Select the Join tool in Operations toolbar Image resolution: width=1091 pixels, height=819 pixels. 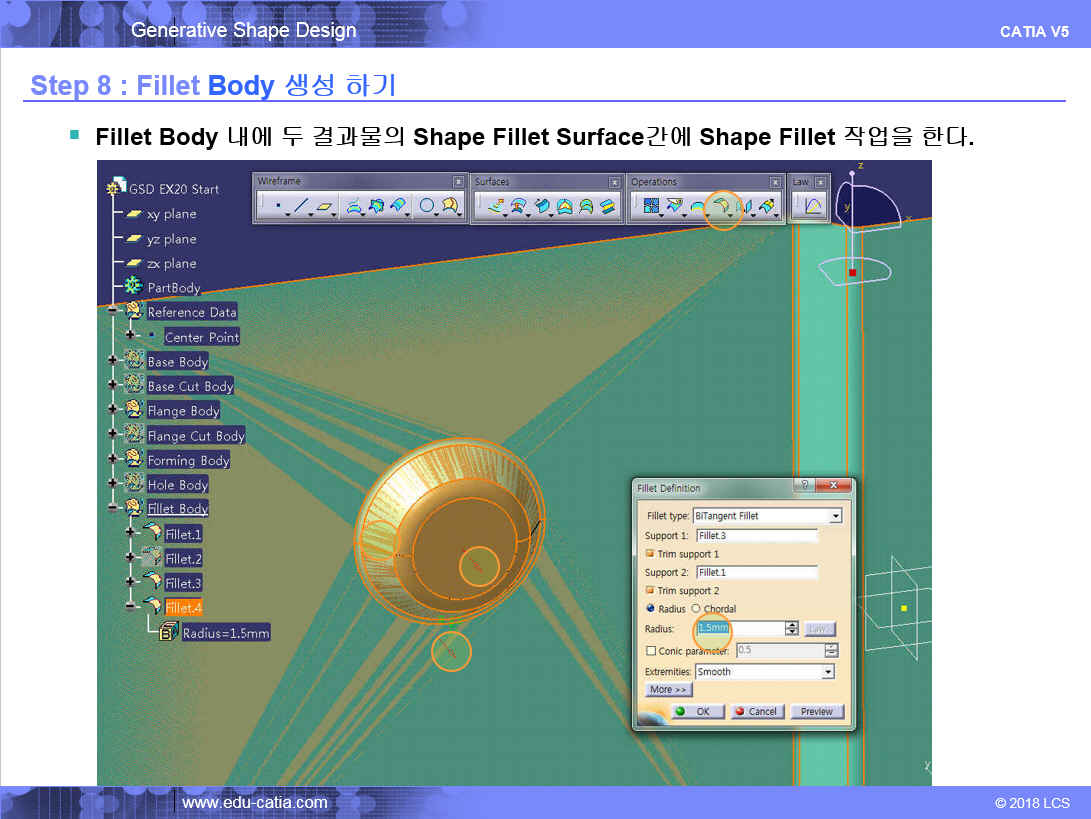tap(651, 207)
